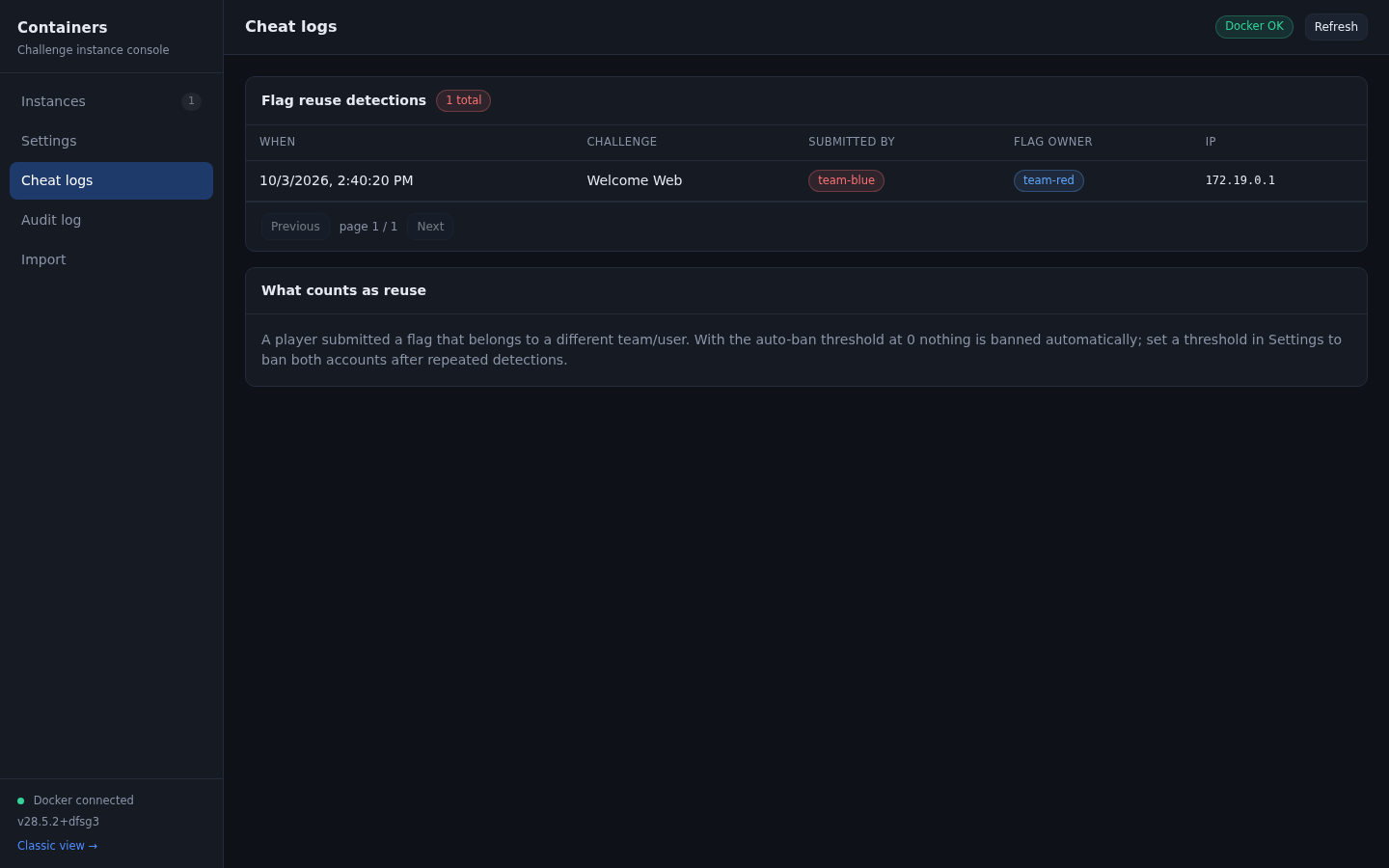This screenshot has width=1389, height=868.
Task: Click the Flag reuse detections heading
Action: [343, 100]
